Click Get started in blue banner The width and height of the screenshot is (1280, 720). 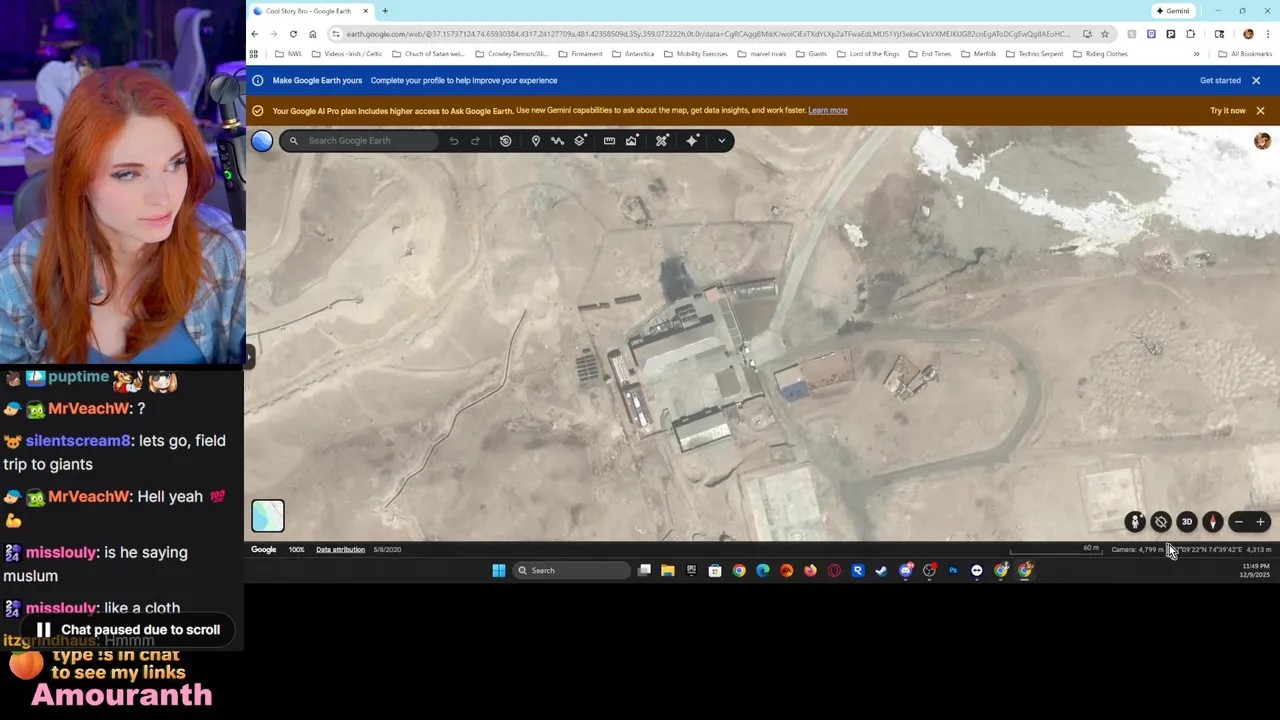coord(1220,80)
